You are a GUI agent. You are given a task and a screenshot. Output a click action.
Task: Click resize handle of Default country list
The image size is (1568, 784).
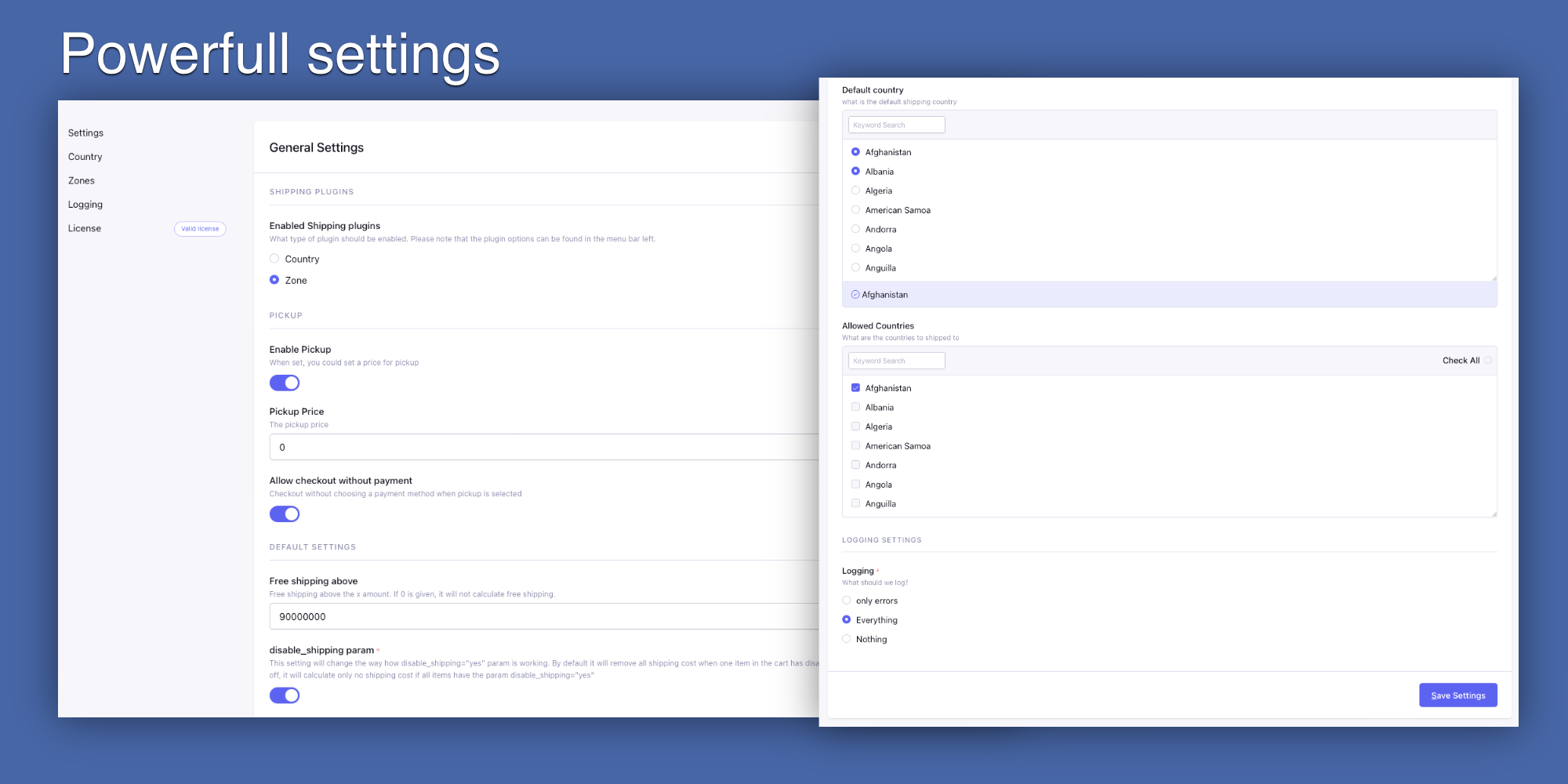(1494, 278)
